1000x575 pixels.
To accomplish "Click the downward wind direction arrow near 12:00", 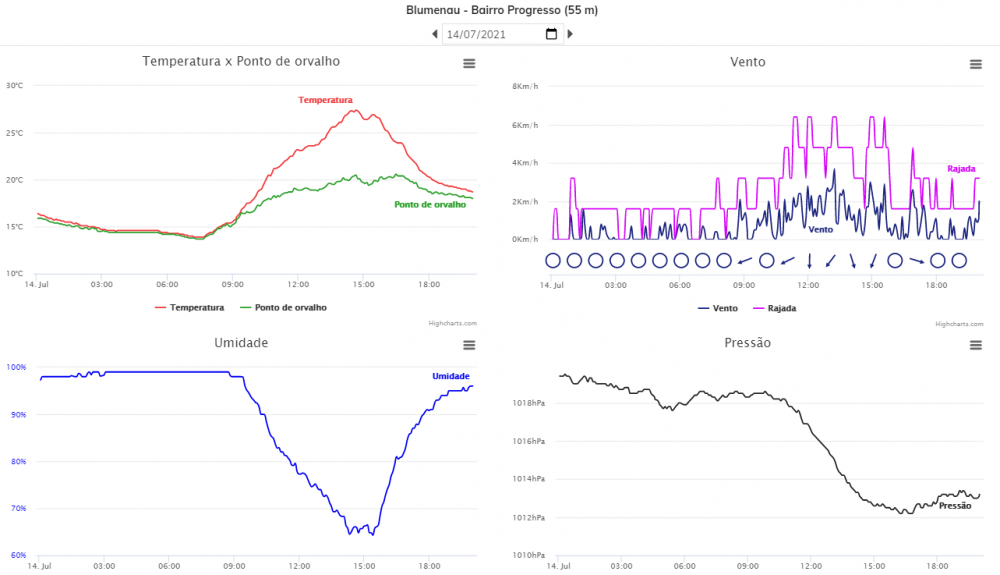I will click(809, 261).
